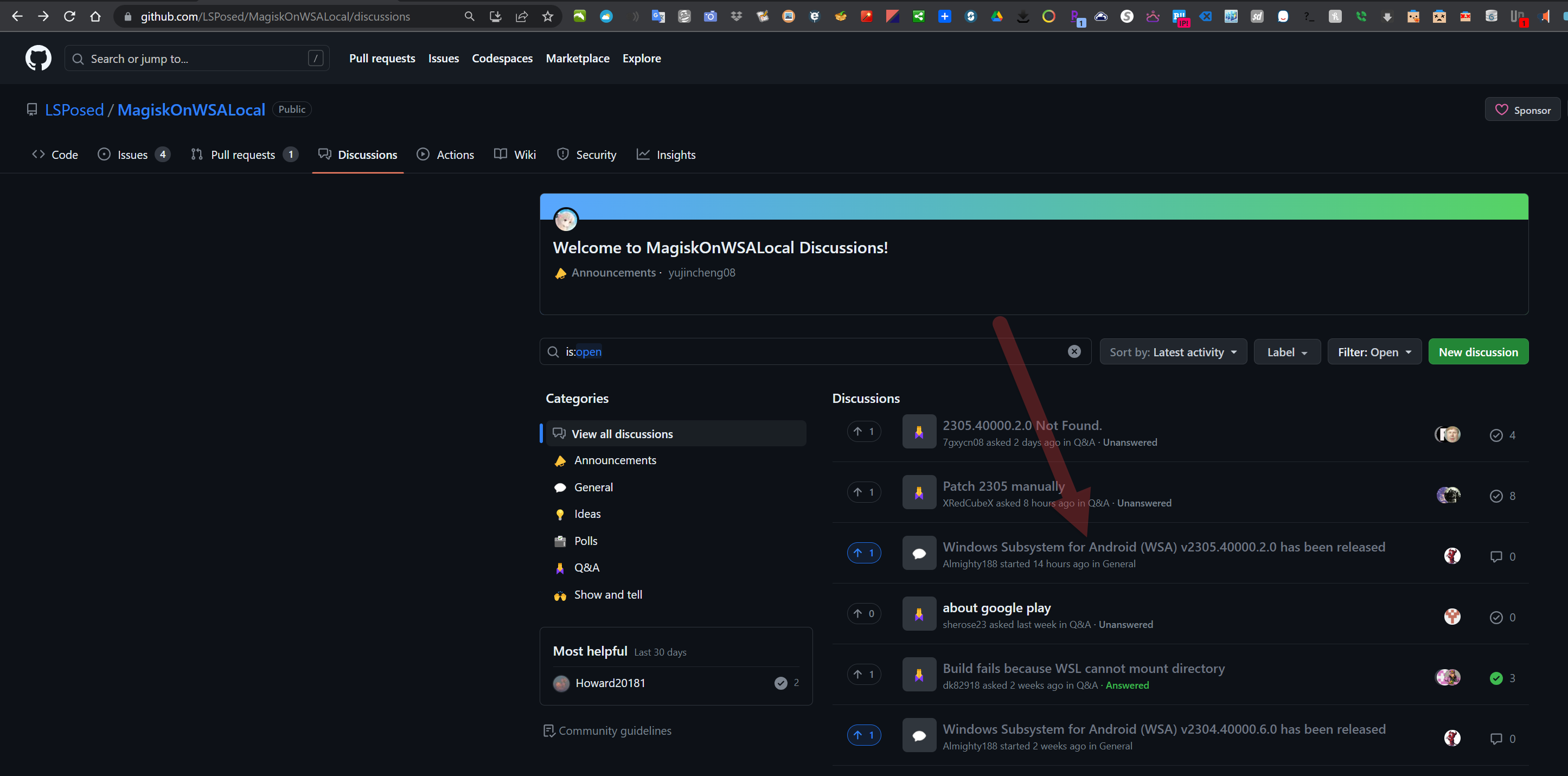Upvote the about google play discussion
The width and height of the screenshot is (1568, 776).
coord(864,613)
